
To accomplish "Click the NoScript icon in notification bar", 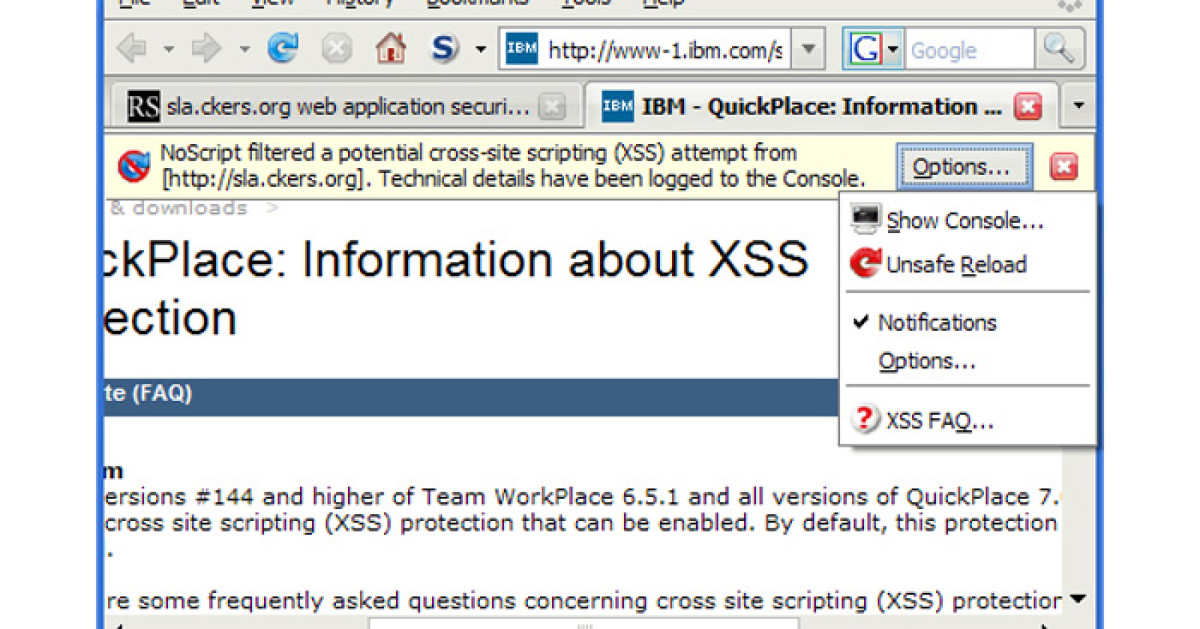I will [134, 167].
